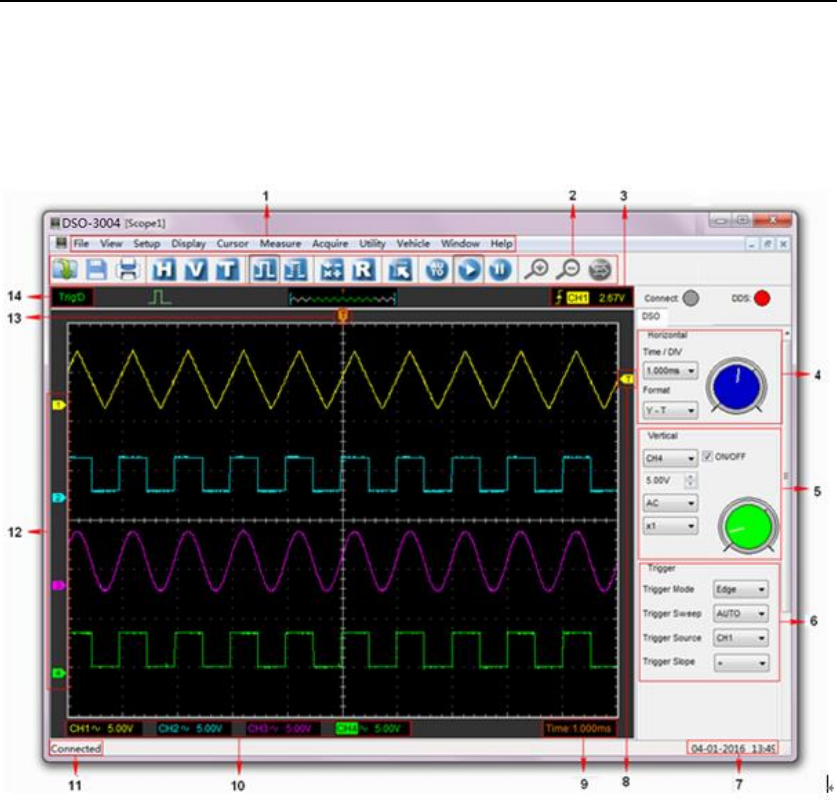Click the math operations toolbar icon

pyautogui.click(x=331, y=270)
